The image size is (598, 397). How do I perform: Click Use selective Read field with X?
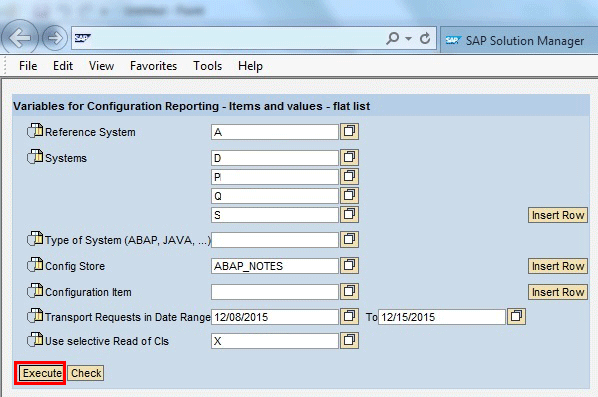pyautogui.click(x=275, y=341)
